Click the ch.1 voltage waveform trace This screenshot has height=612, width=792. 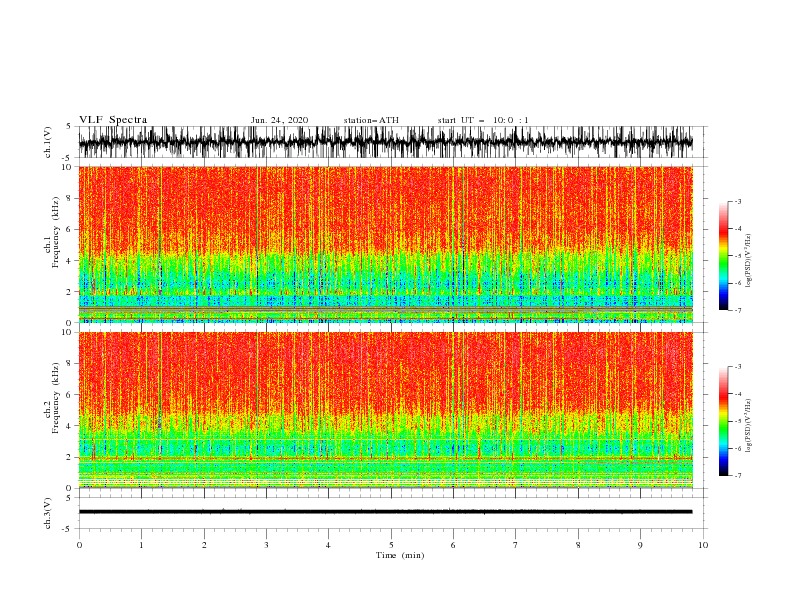(x=385, y=142)
